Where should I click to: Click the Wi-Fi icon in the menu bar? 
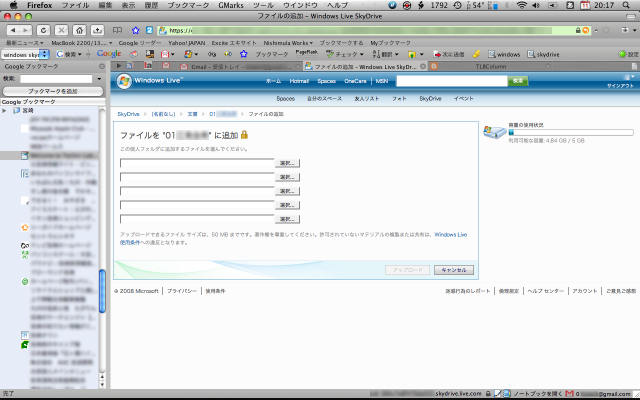[521, 5]
